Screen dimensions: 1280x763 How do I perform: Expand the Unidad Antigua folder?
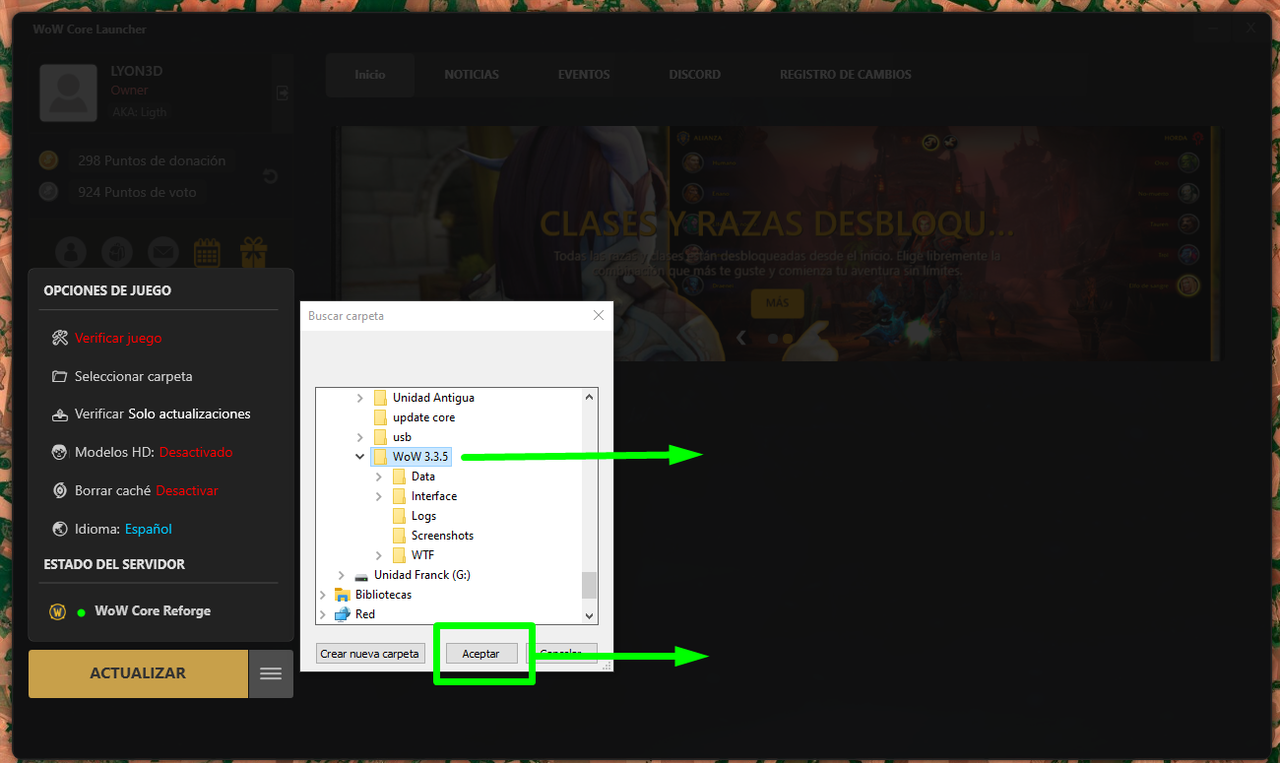(360, 398)
